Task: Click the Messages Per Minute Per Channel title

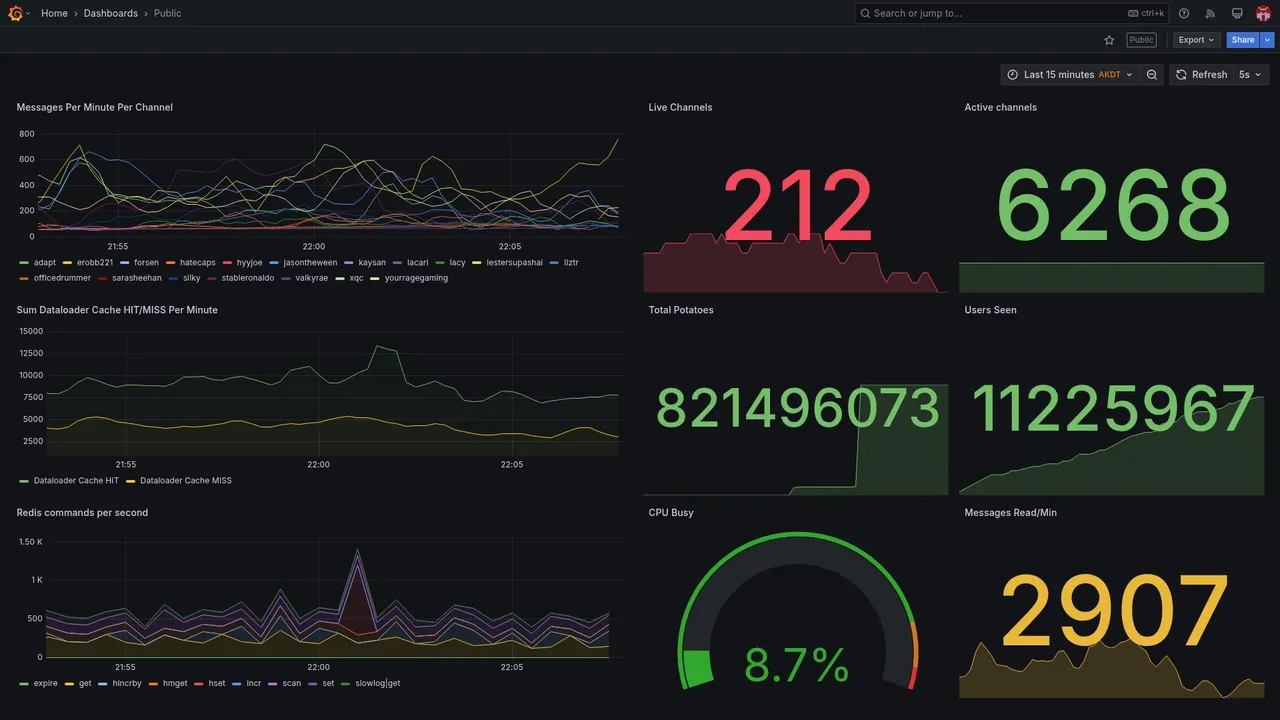Action: [x=95, y=107]
